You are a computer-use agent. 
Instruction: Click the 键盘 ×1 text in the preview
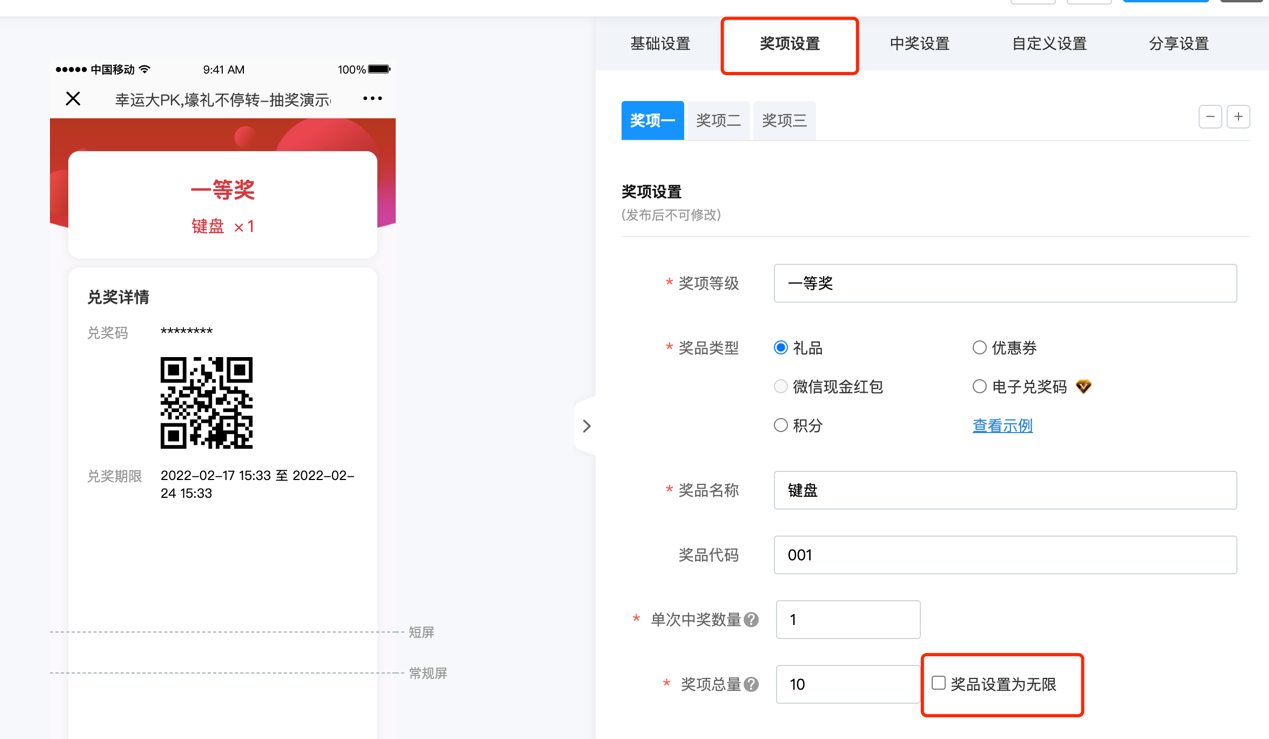tap(223, 227)
